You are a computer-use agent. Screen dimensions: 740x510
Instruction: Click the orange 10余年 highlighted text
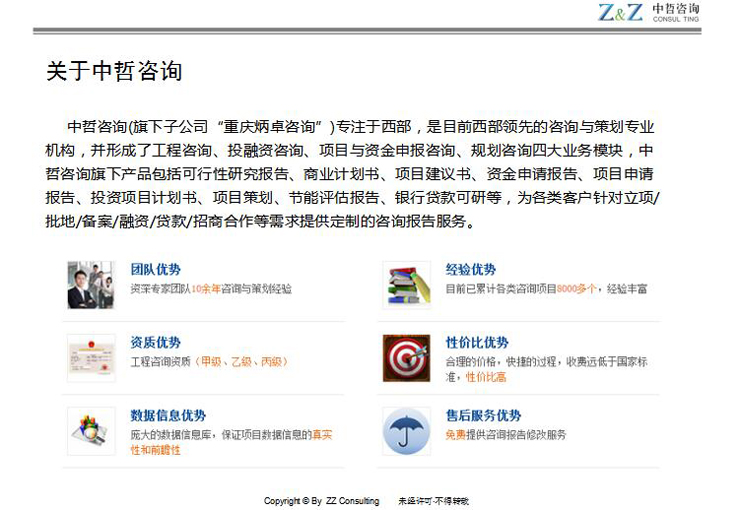205,289
